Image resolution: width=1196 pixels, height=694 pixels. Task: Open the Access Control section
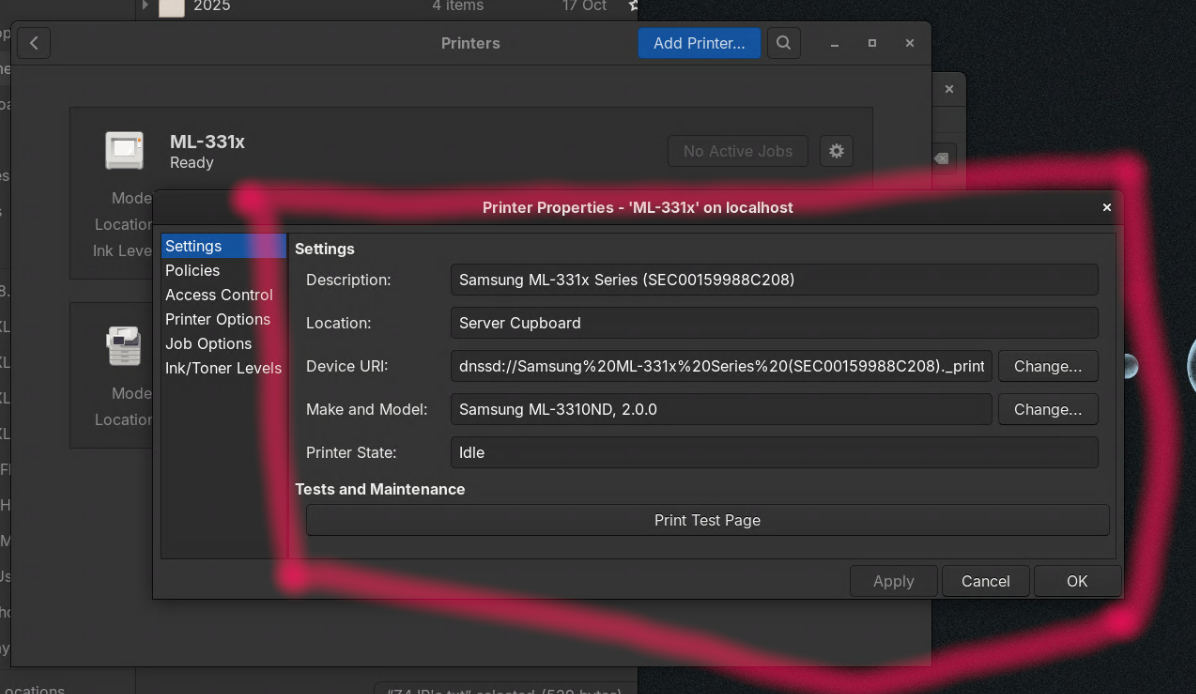point(219,295)
